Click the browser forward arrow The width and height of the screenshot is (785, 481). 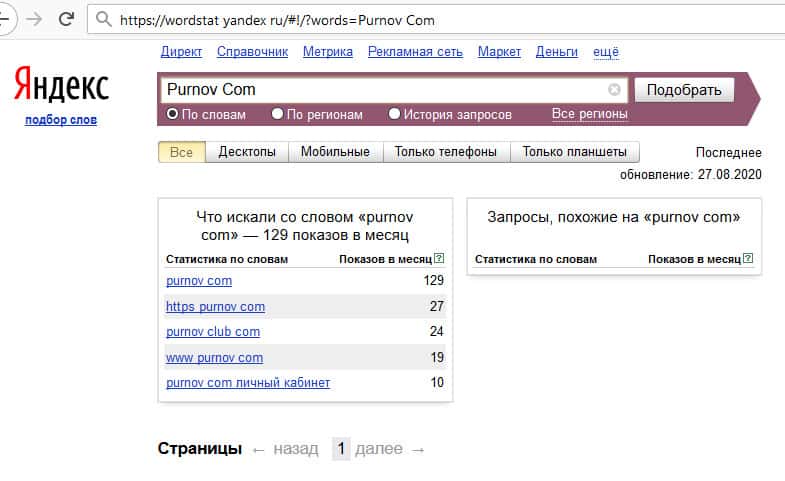35,19
